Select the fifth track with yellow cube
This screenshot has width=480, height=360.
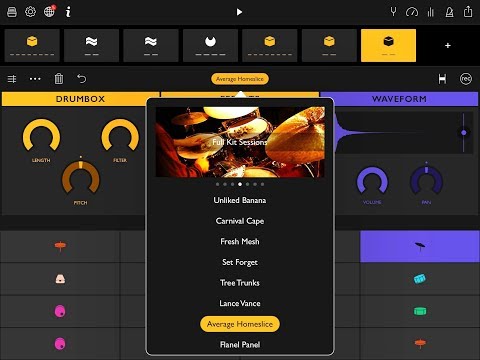pos(270,45)
